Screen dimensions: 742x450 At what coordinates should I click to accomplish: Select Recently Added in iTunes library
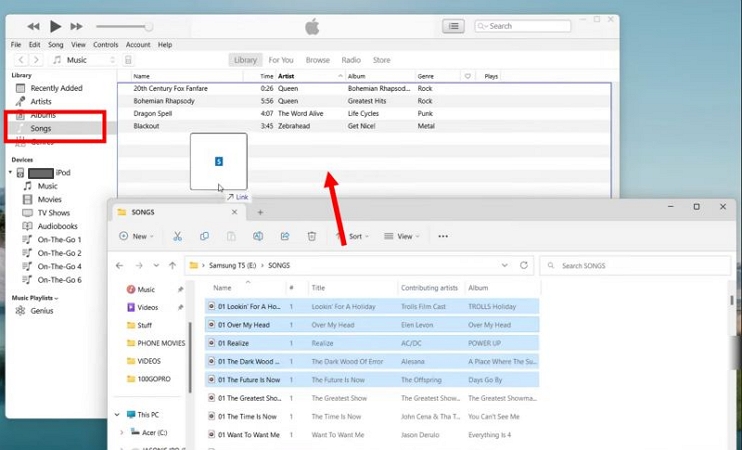56,88
